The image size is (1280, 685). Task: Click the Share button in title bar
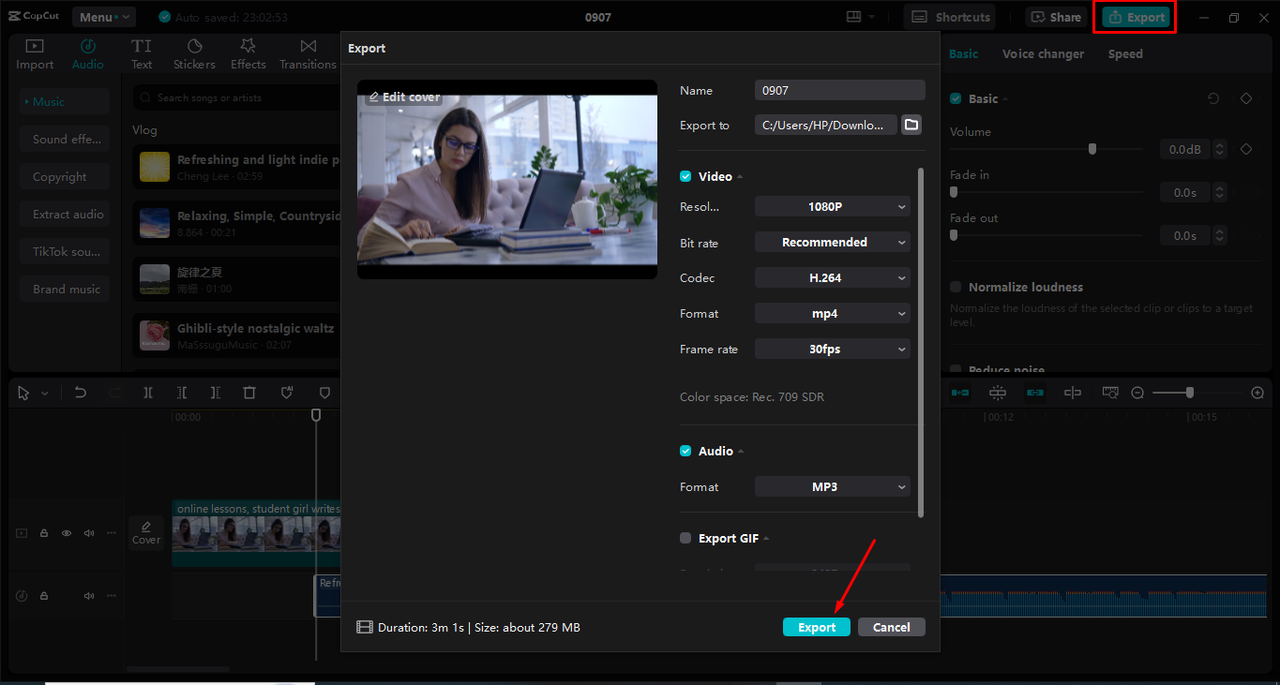pyautogui.click(x=1056, y=17)
